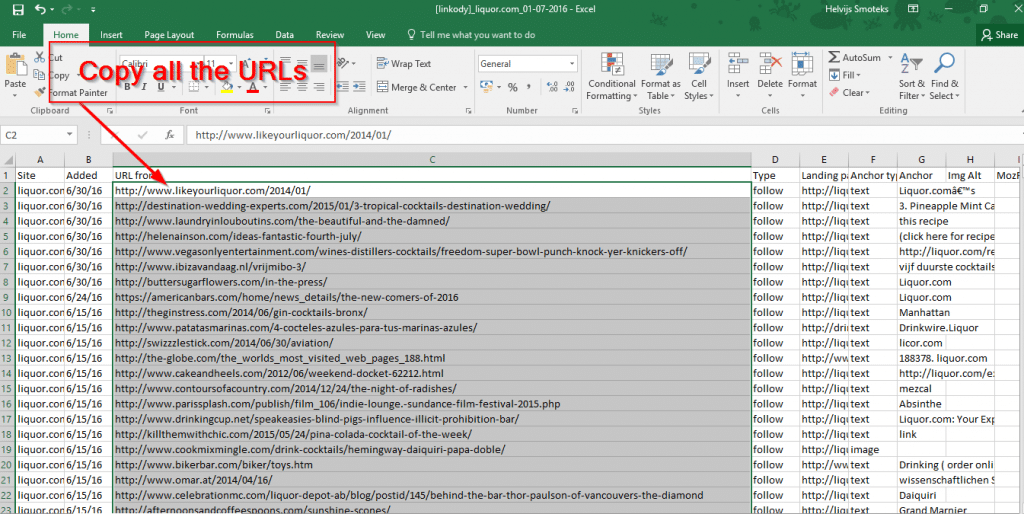
Task: Toggle Bold formatting
Action: point(127,87)
